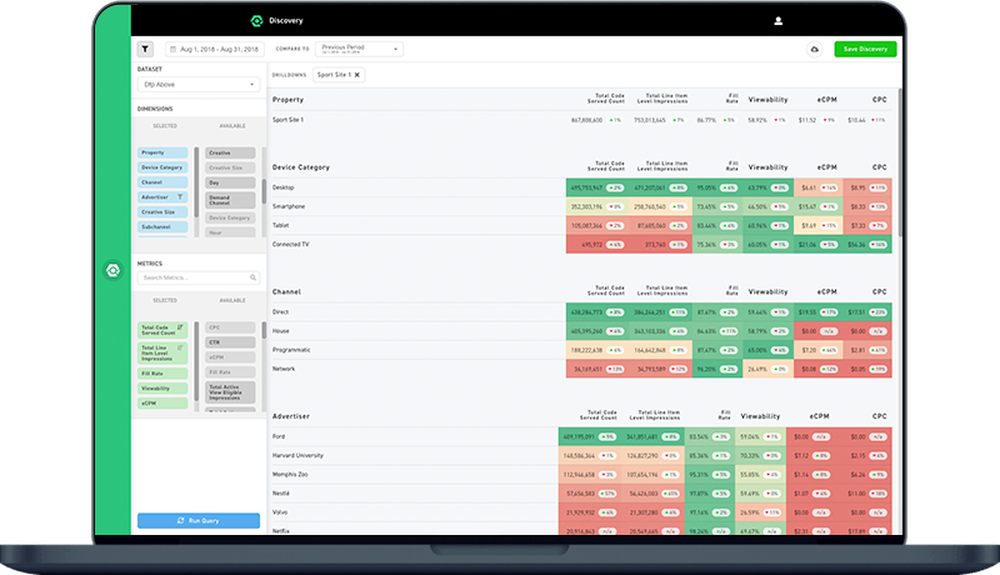Add Total Active View Eligible Impressions metric
1000x575 pixels.
pyautogui.click(x=230, y=392)
